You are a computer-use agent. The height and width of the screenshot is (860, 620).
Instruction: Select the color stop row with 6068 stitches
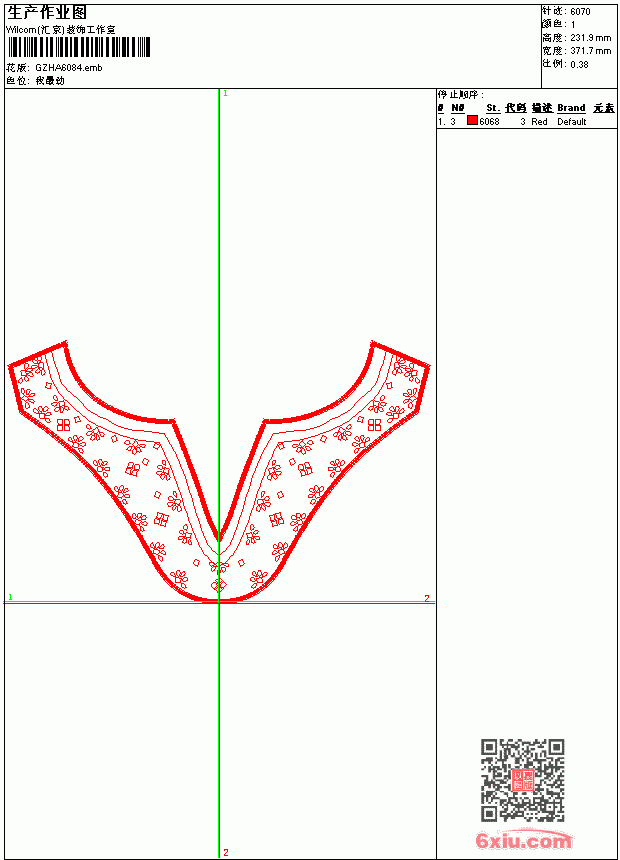click(527, 122)
